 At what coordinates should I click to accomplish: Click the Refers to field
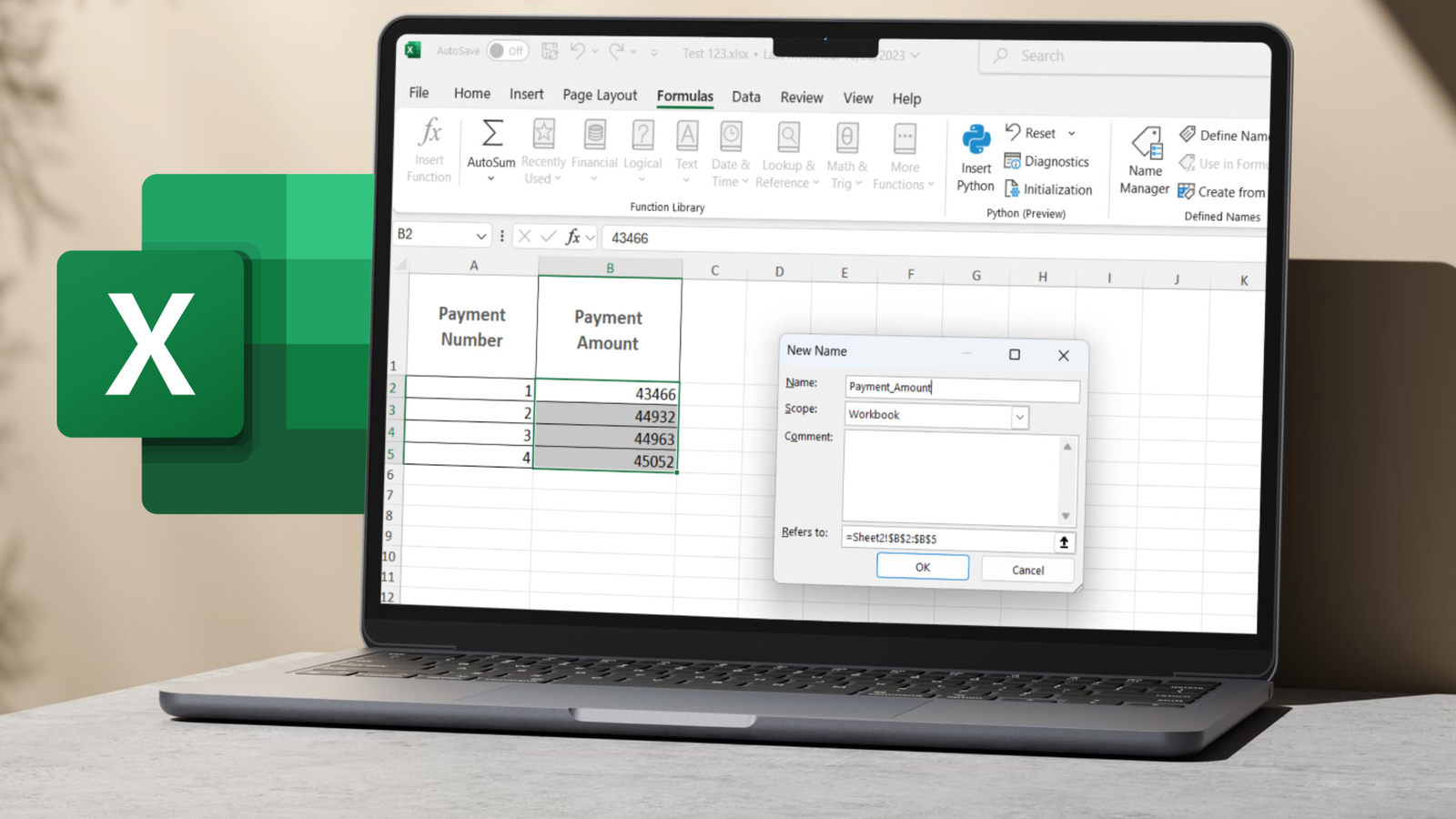947,539
